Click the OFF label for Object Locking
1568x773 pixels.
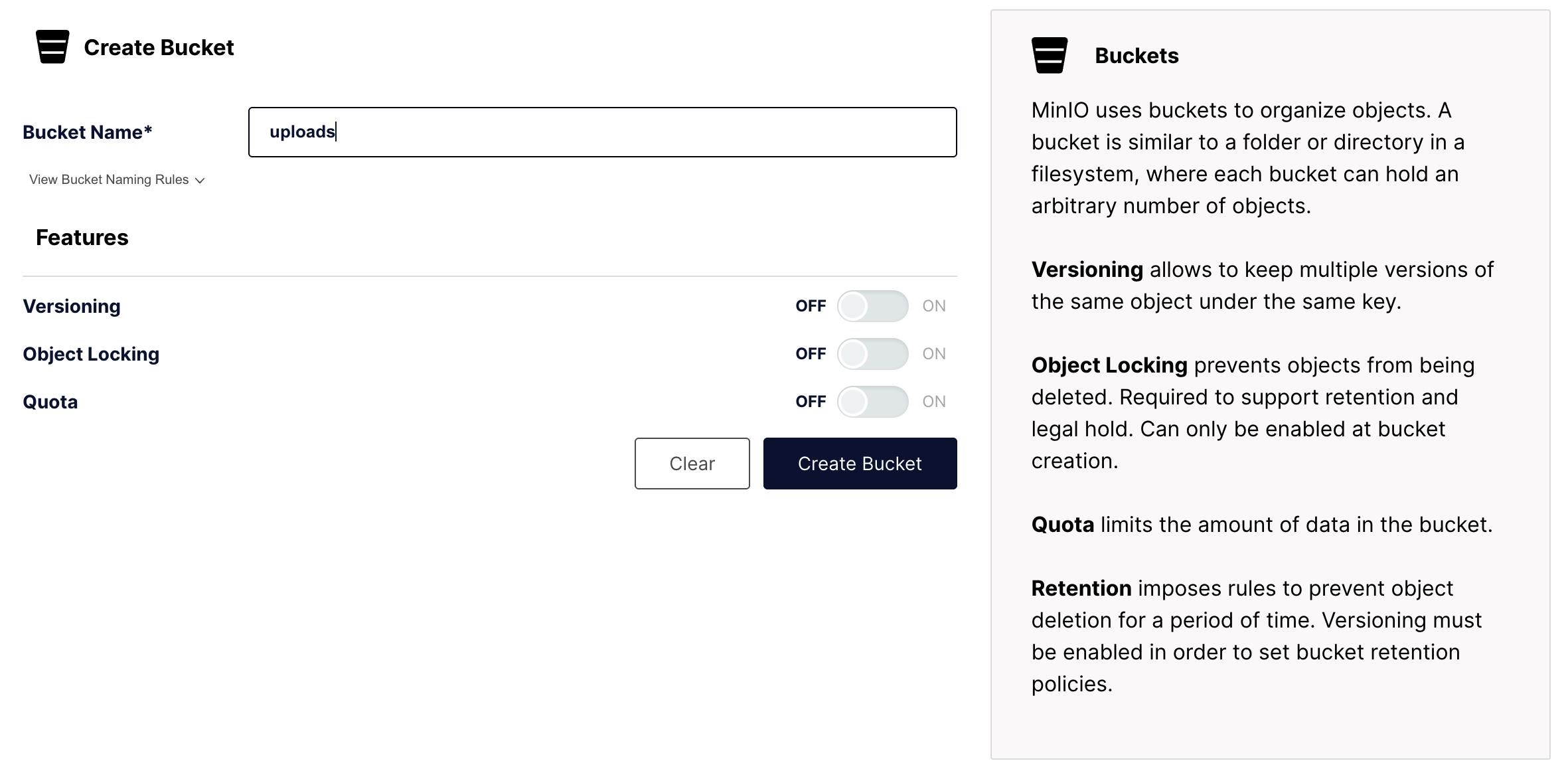[x=811, y=354]
